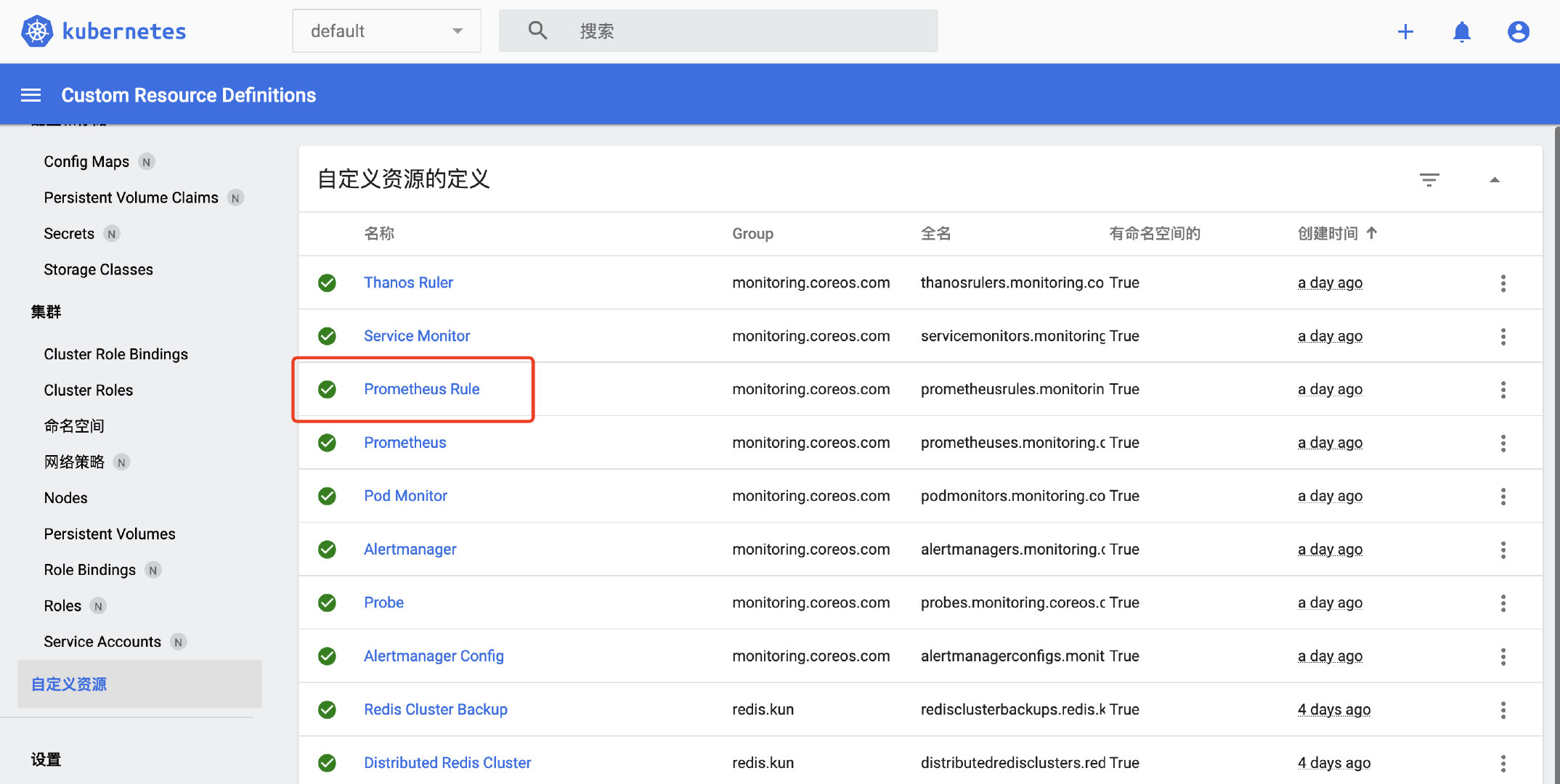The height and width of the screenshot is (784, 1560).
Task: Collapse the custom resource definitions card
Action: (1494, 179)
